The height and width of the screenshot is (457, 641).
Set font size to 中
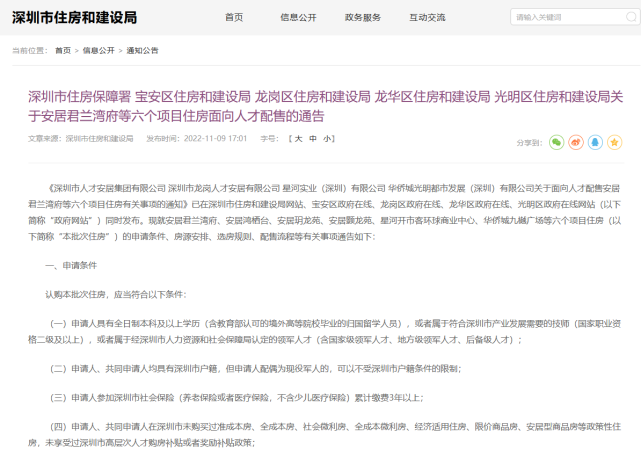[313, 139]
